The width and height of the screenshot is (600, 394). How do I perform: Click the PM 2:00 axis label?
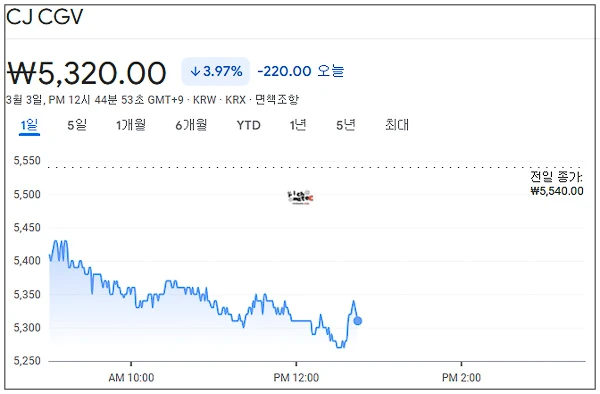pos(461,378)
